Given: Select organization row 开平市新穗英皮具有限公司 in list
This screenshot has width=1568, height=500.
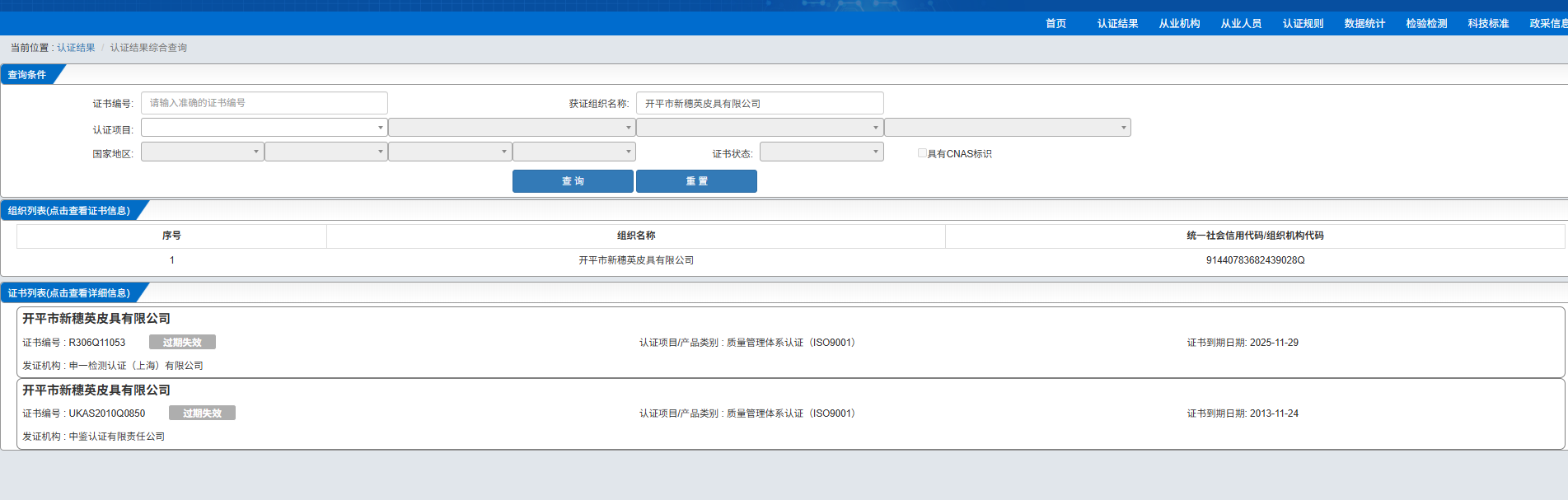Looking at the screenshot, I should point(636,260).
